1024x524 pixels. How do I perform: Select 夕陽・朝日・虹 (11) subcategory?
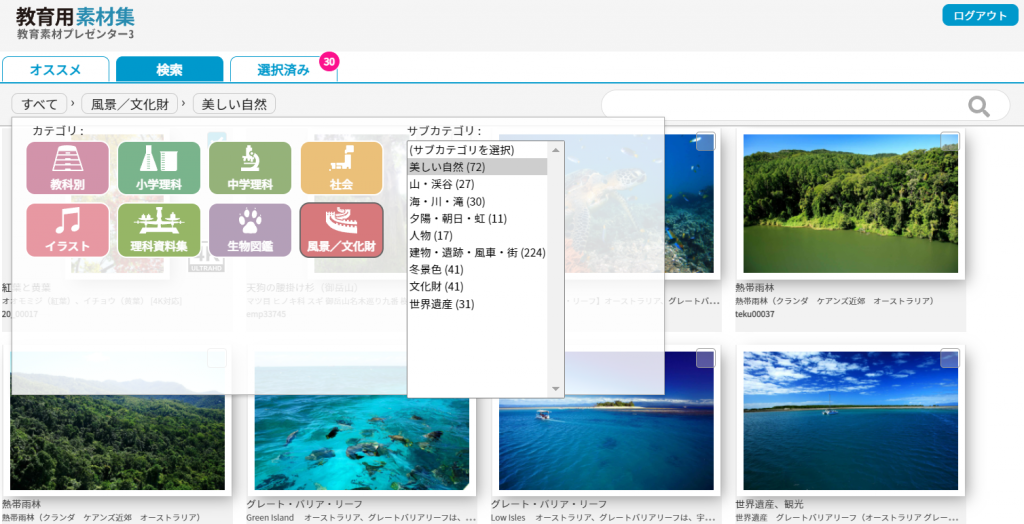[478, 218]
